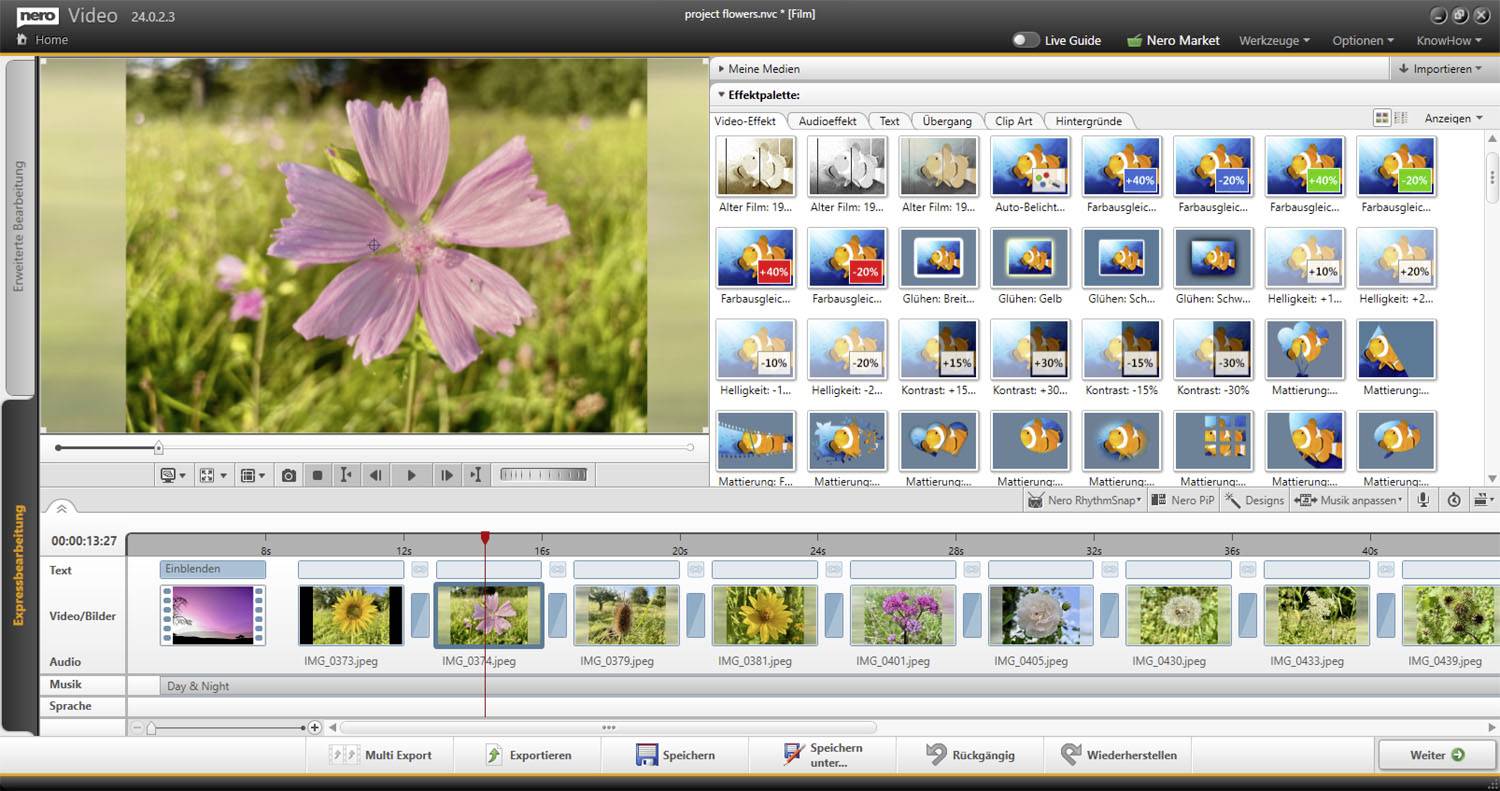The width and height of the screenshot is (1500, 791).
Task: Jump to end with the end-marker icon
Action: click(476, 474)
